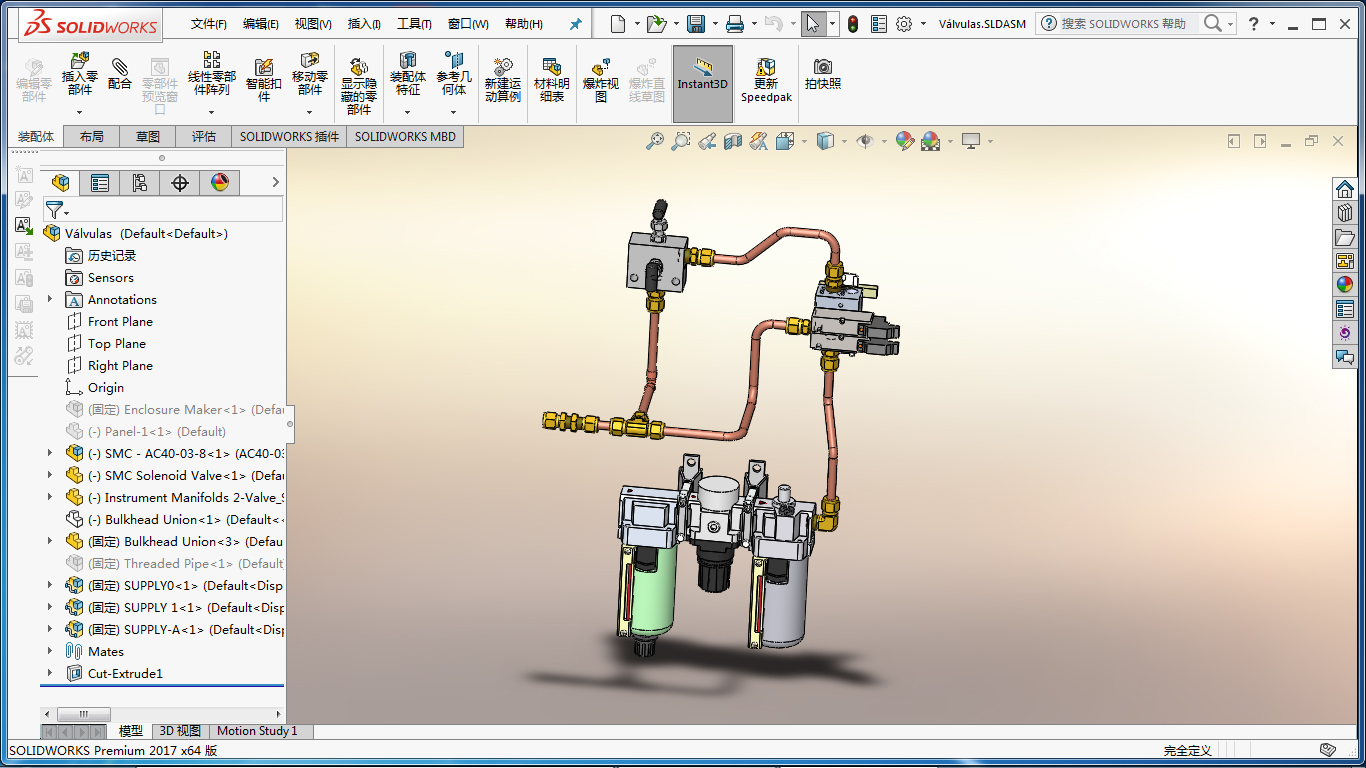
Task: Open the ConfigurationManager tab icon
Action: (139, 182)
